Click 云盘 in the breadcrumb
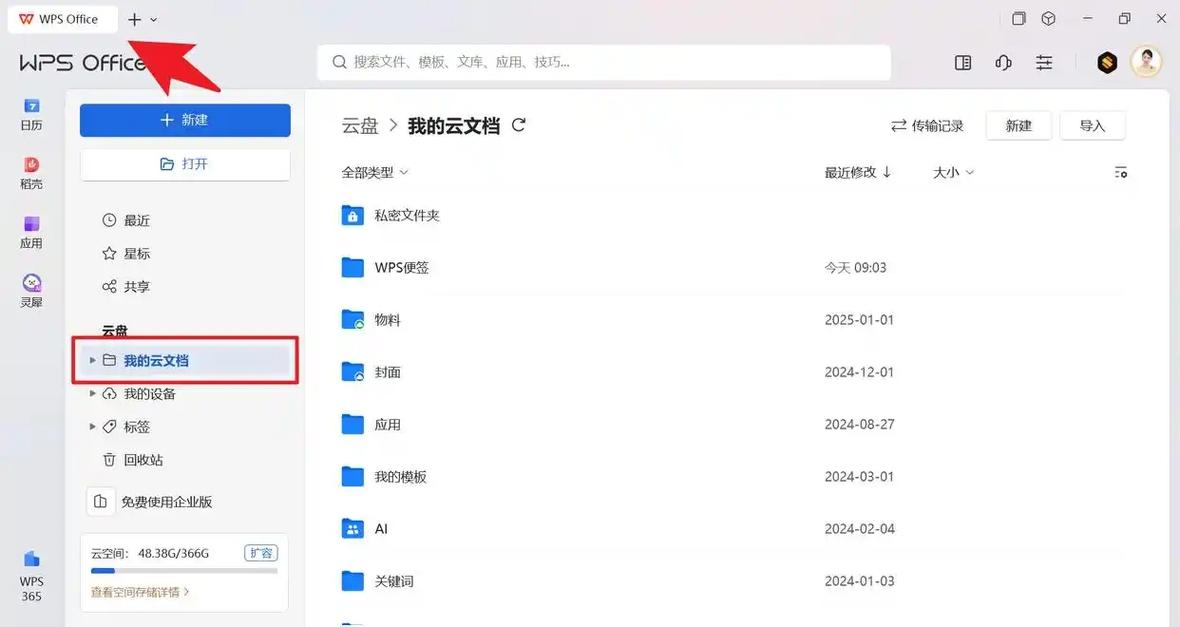 tap(360, 126)
